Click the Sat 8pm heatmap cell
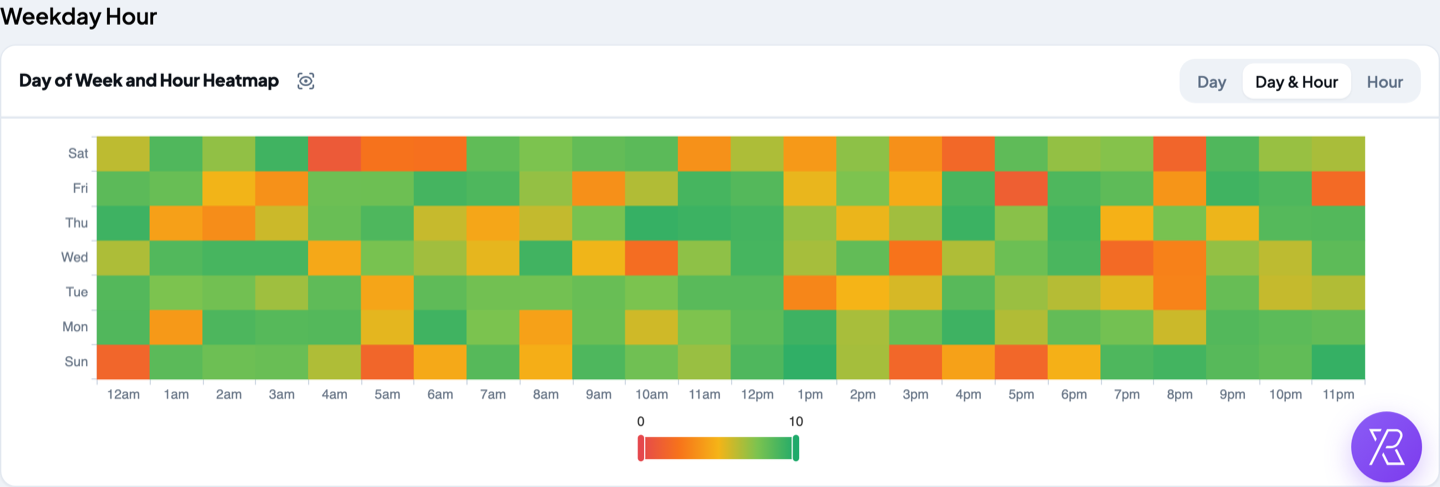Viewport: 1440px width, 487px height. coord(1180,153)
